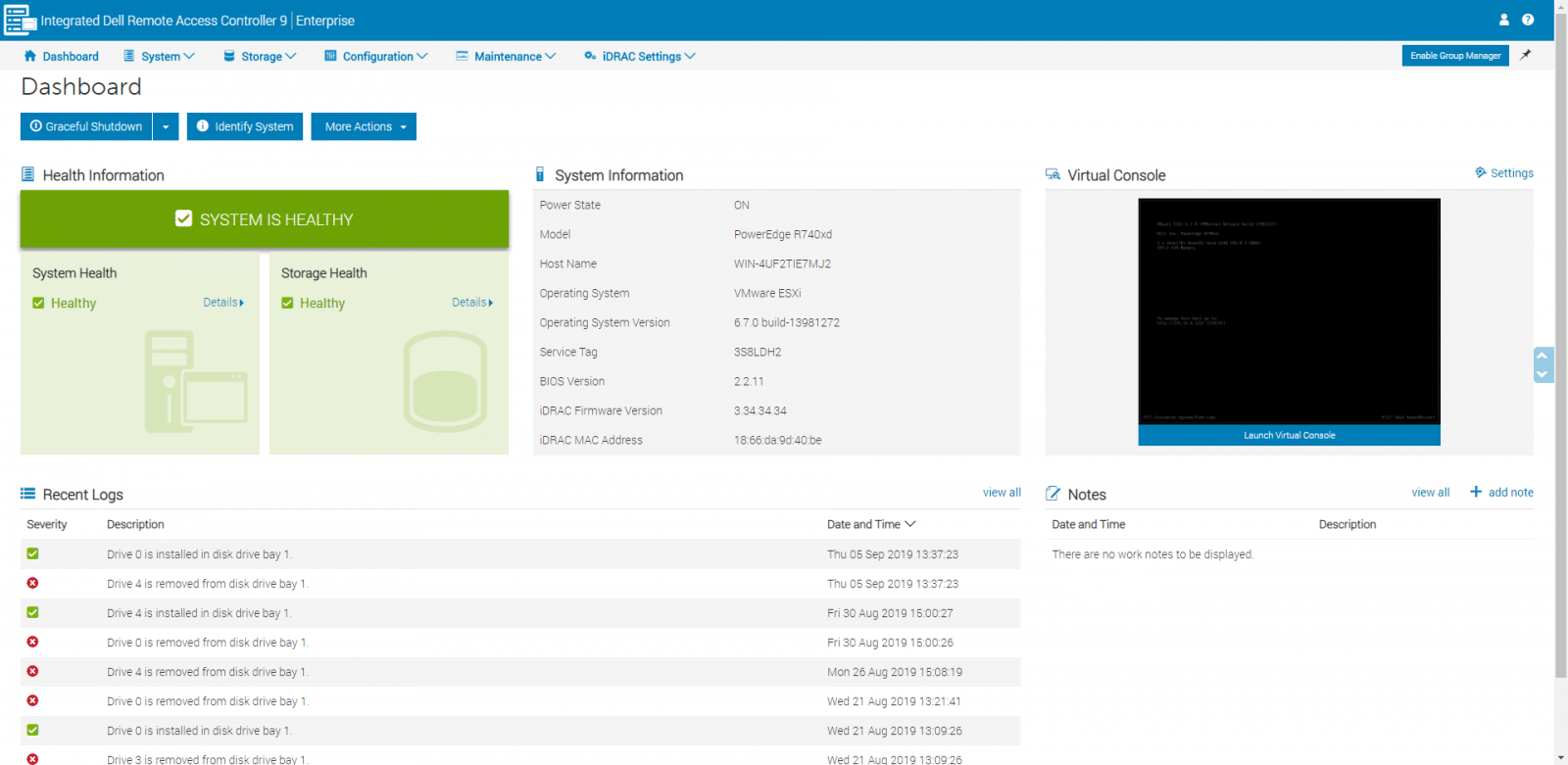
Task: Click the Graceful Shutdown button
Action: tap(86, 126)
